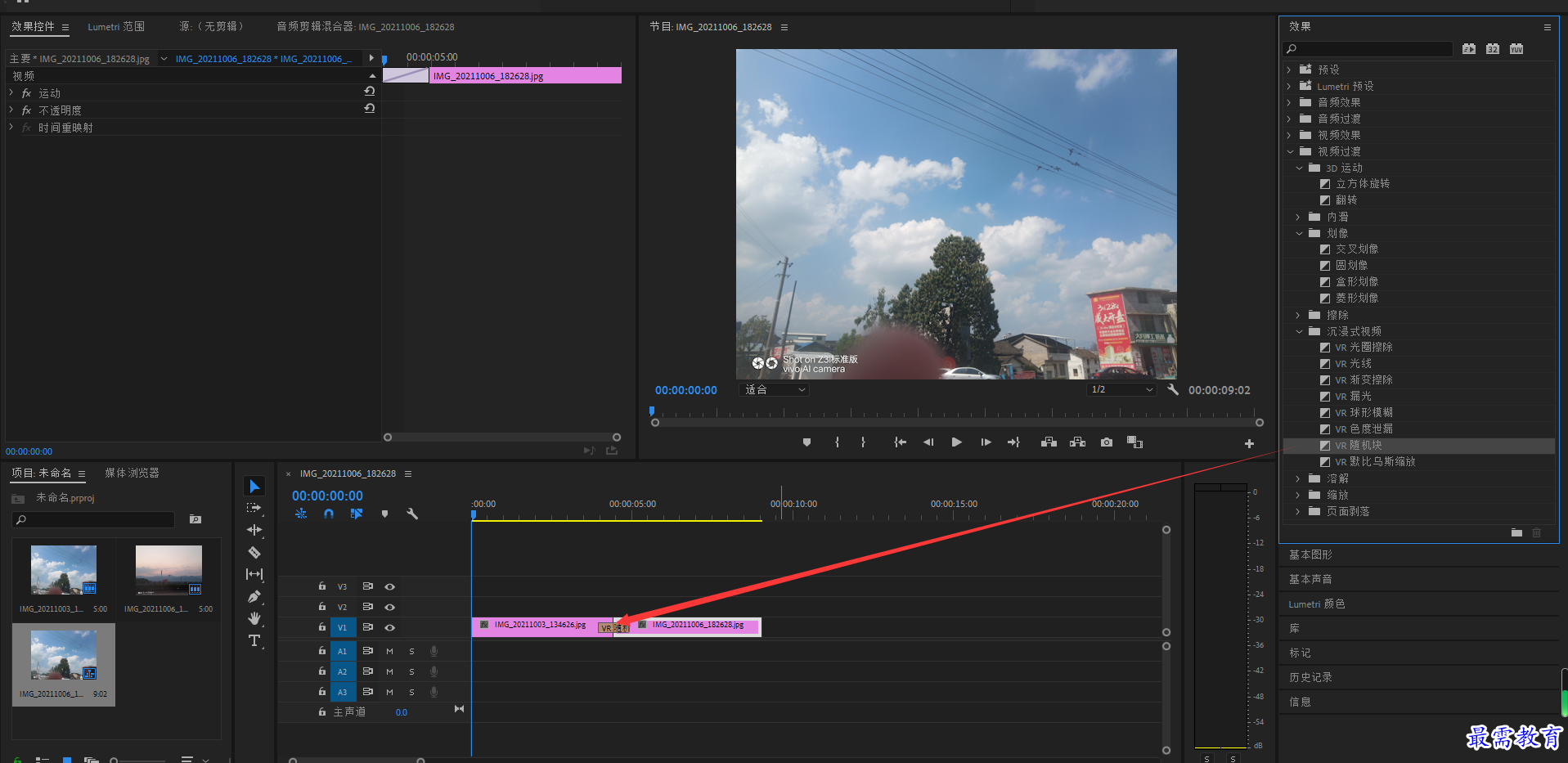Export frame with camera icon

(x=1107, y=442)
